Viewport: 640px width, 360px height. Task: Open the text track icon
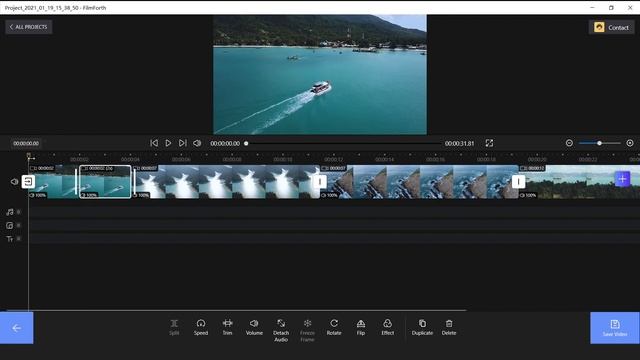(x=10, y=239)
